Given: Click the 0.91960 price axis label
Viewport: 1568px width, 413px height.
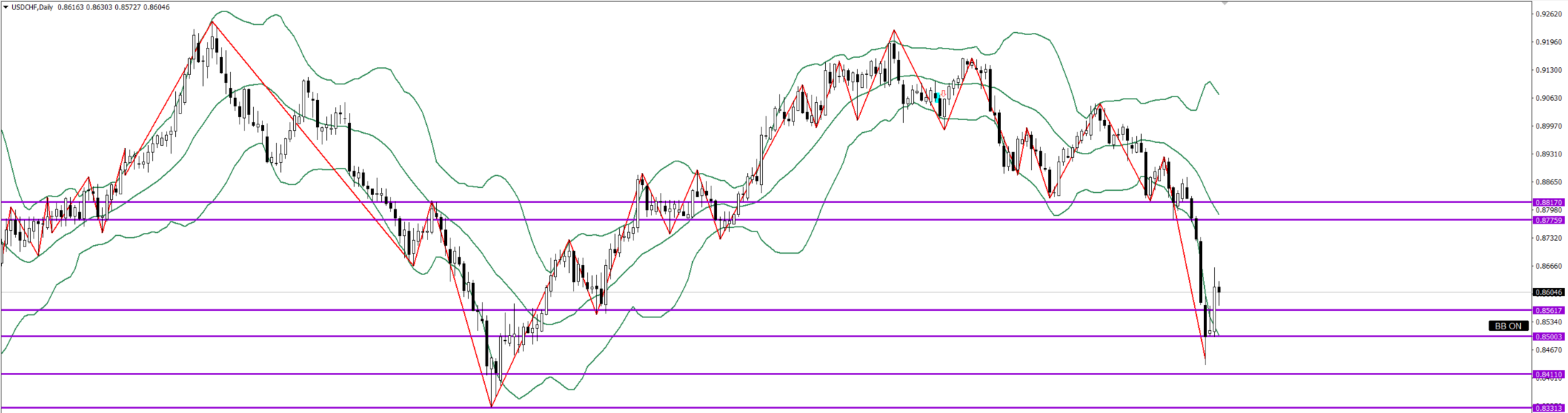Looking at the screenshot, I should coord(1548,41).
